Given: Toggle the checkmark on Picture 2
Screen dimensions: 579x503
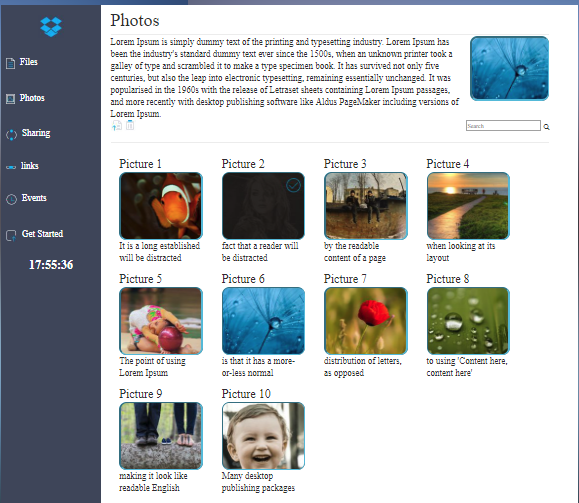Looking at the screenshot, I should [294, 185].
